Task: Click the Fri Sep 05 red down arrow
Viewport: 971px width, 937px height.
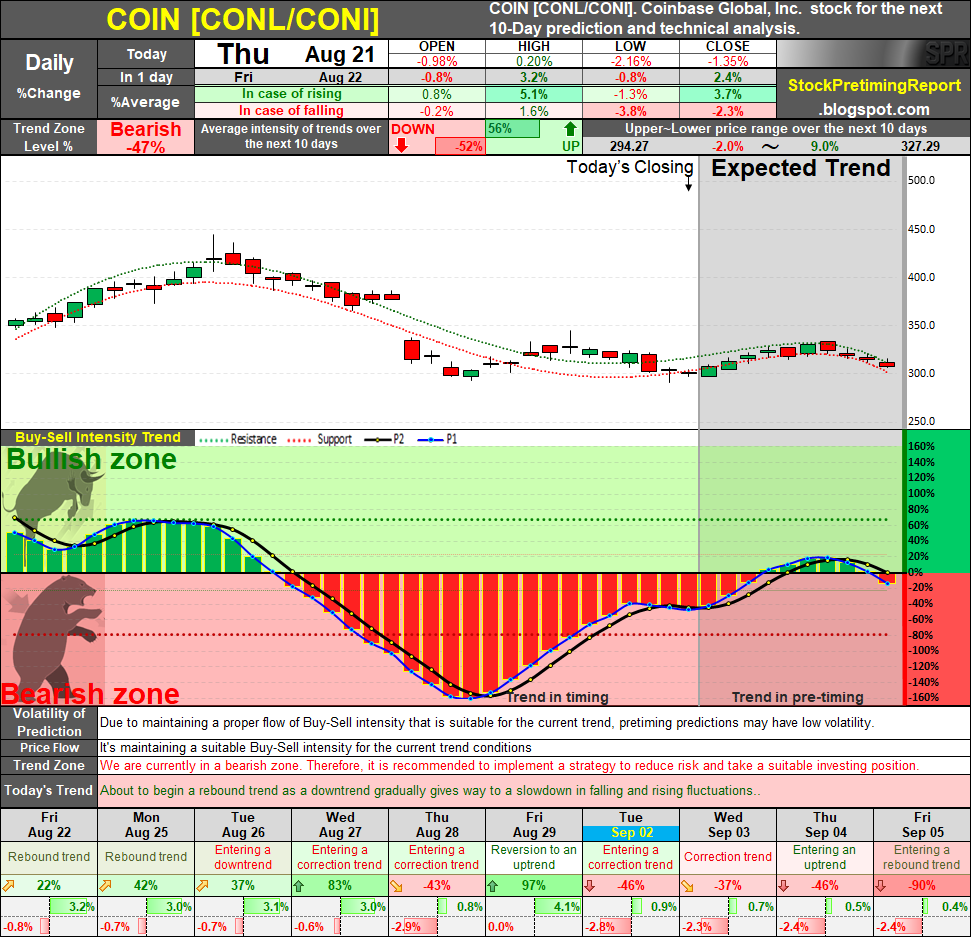Action: click(881, 886)
